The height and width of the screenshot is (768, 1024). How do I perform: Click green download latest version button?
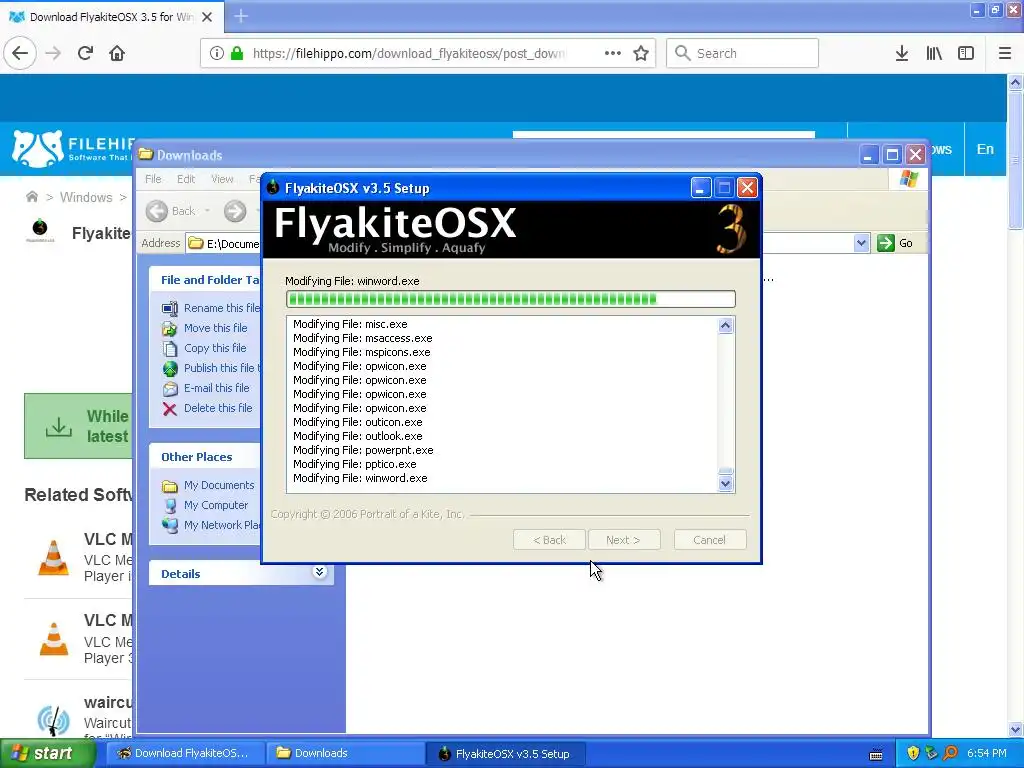coord(78,426)
